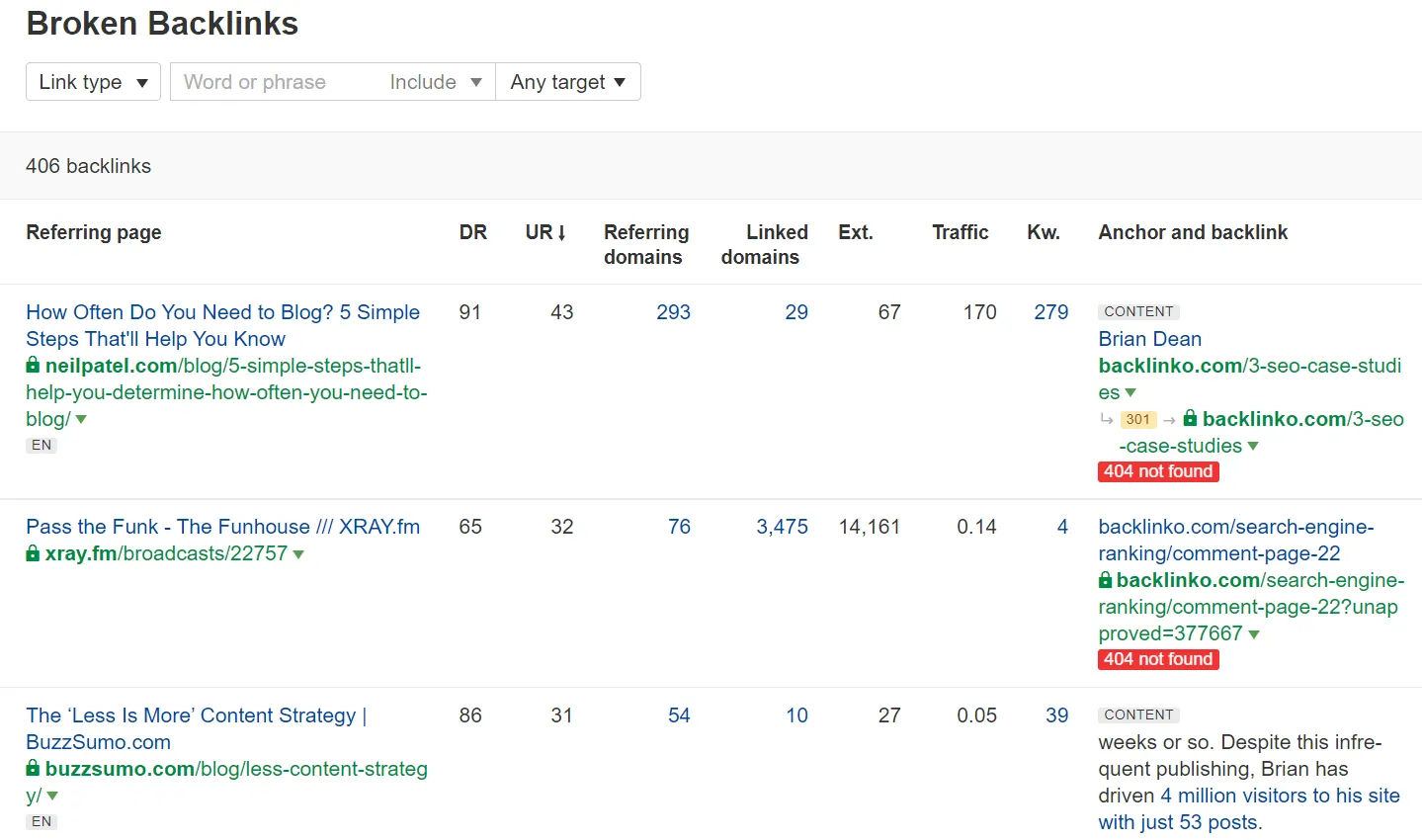Screen dimensions: 1422x840
Task: Click the 293 referring domains number
Action: click(673, 312)
